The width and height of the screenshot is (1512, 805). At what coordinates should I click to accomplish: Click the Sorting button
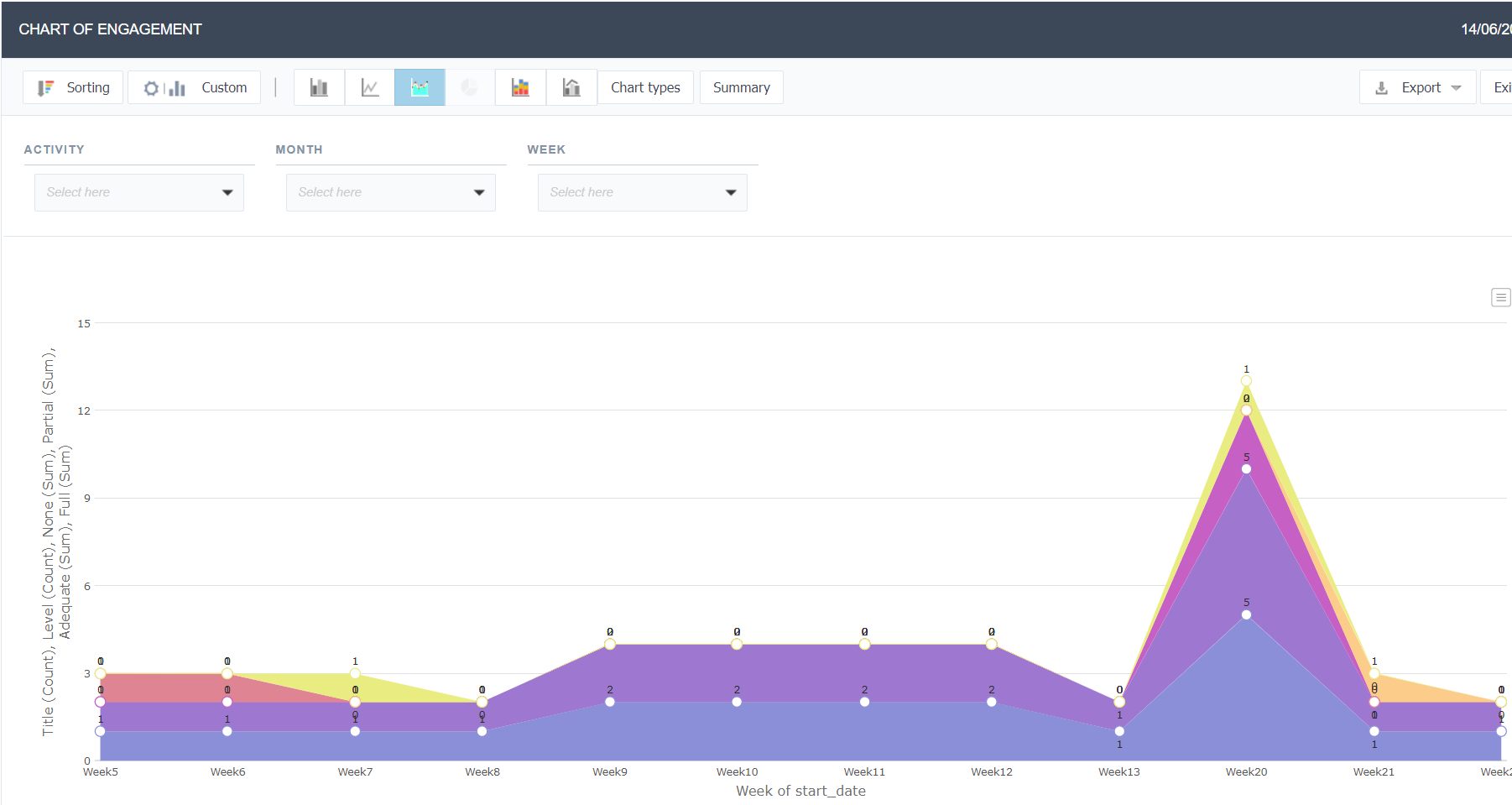click(x=74, y=87)
